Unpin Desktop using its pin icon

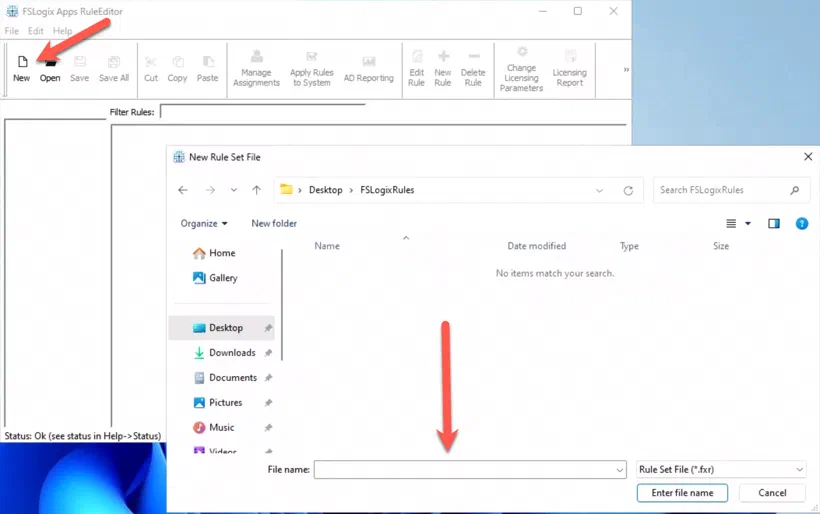[x=268, y=328]
